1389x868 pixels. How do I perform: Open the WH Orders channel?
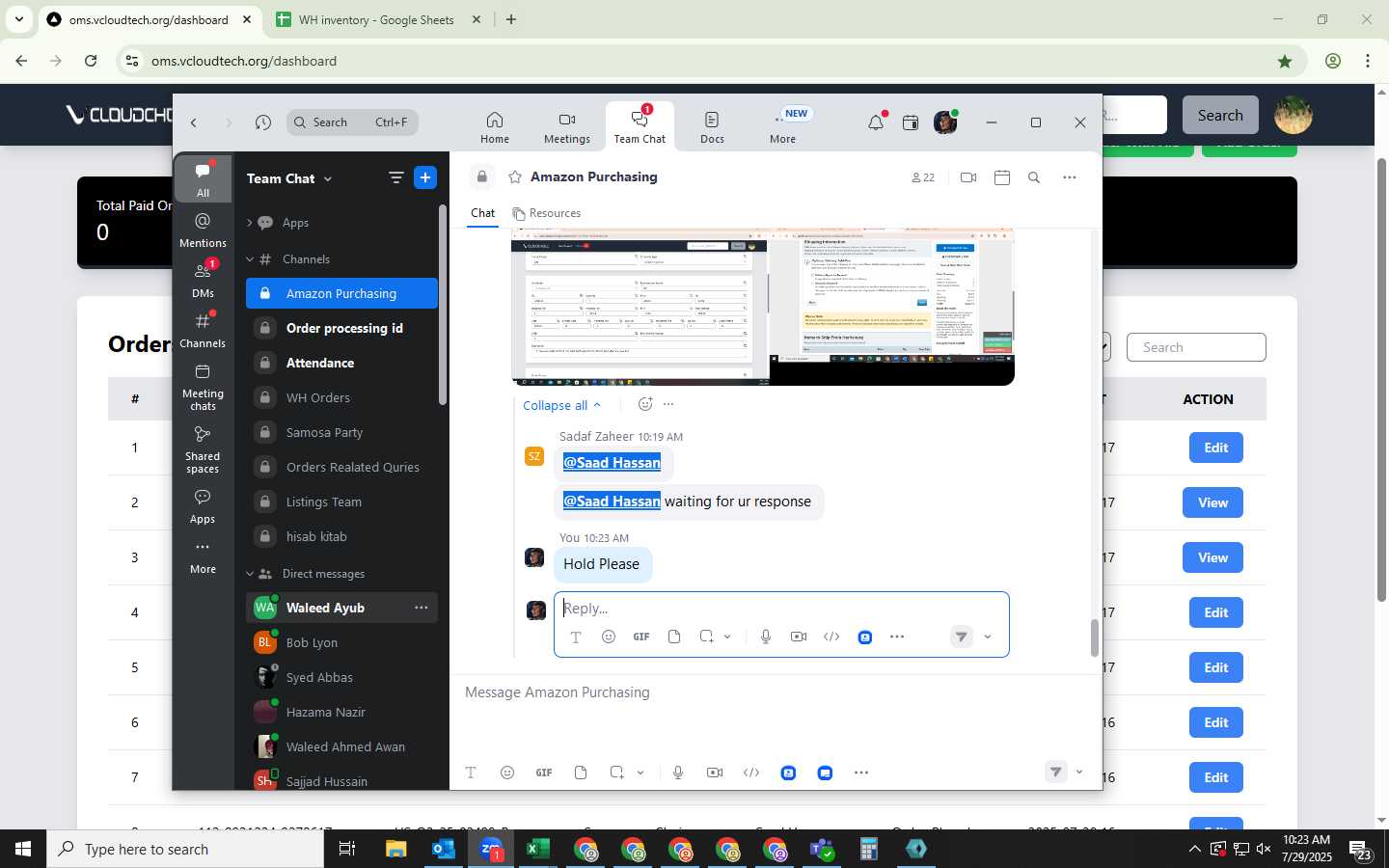point(341,397)
